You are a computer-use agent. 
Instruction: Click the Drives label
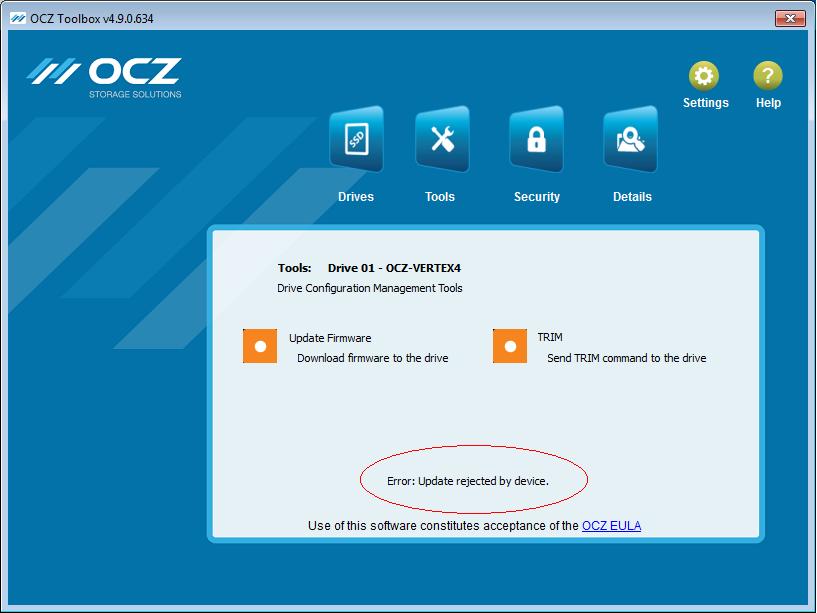[356, 197]
